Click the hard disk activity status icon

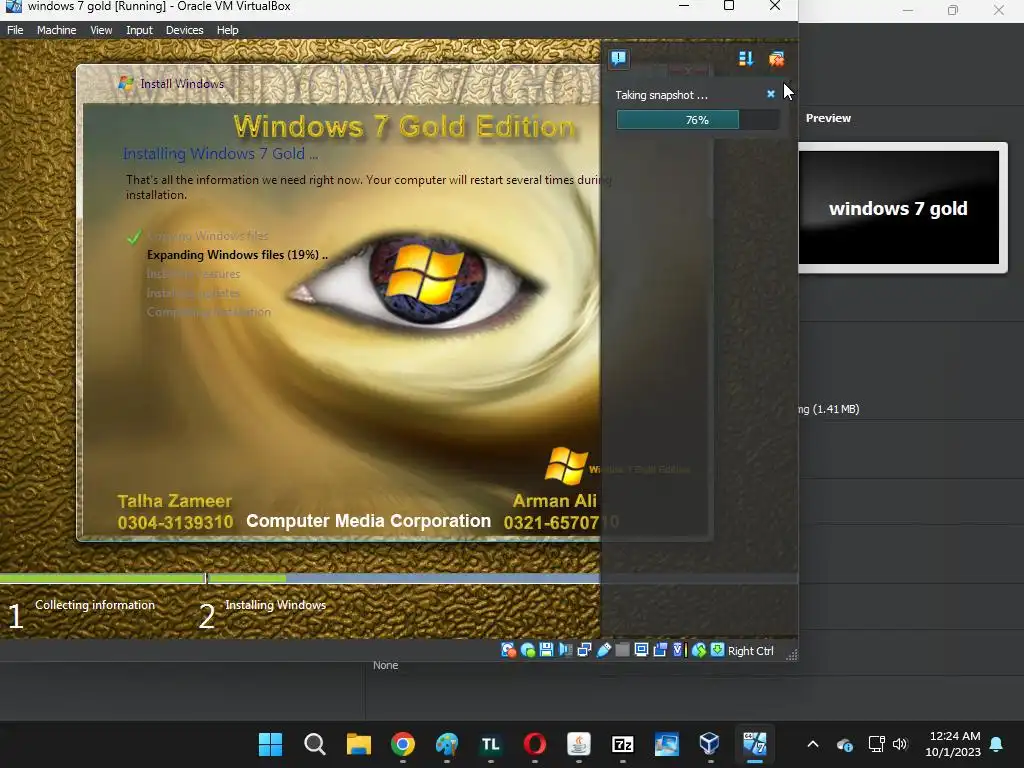pyautogui.click(x=508, y=650)
